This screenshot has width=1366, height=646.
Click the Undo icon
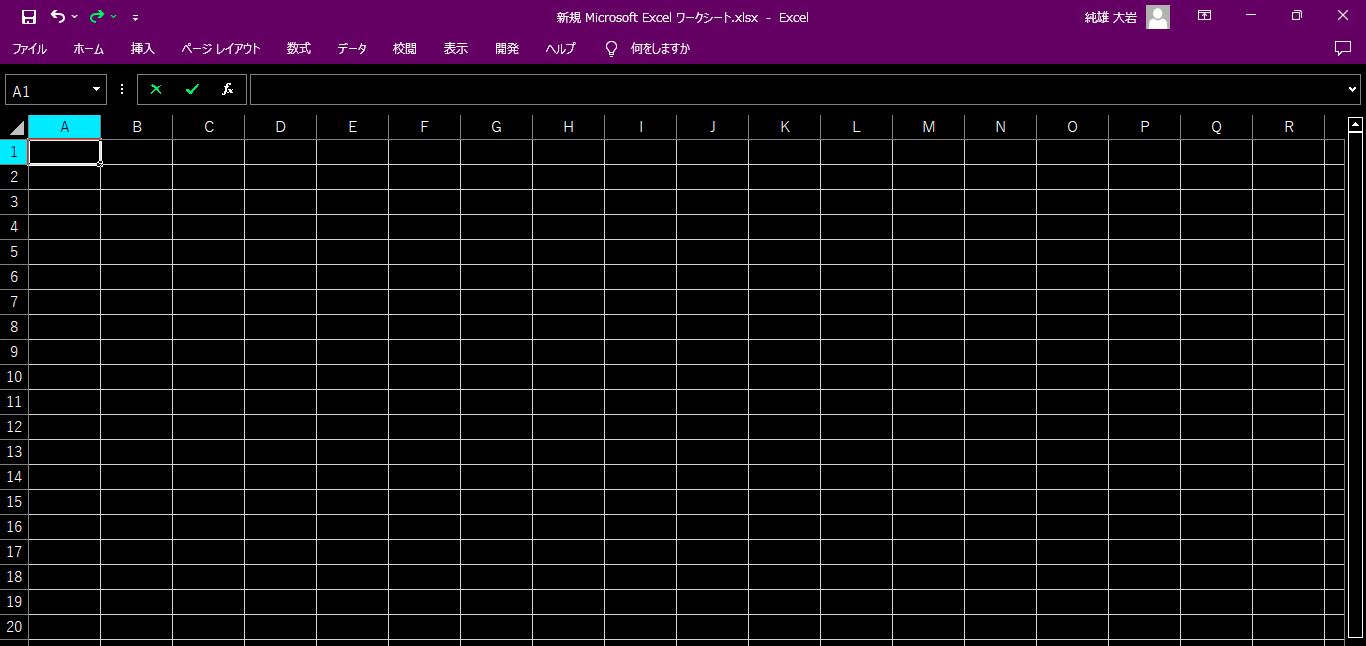pyautogui.click(x=58, y=16)
